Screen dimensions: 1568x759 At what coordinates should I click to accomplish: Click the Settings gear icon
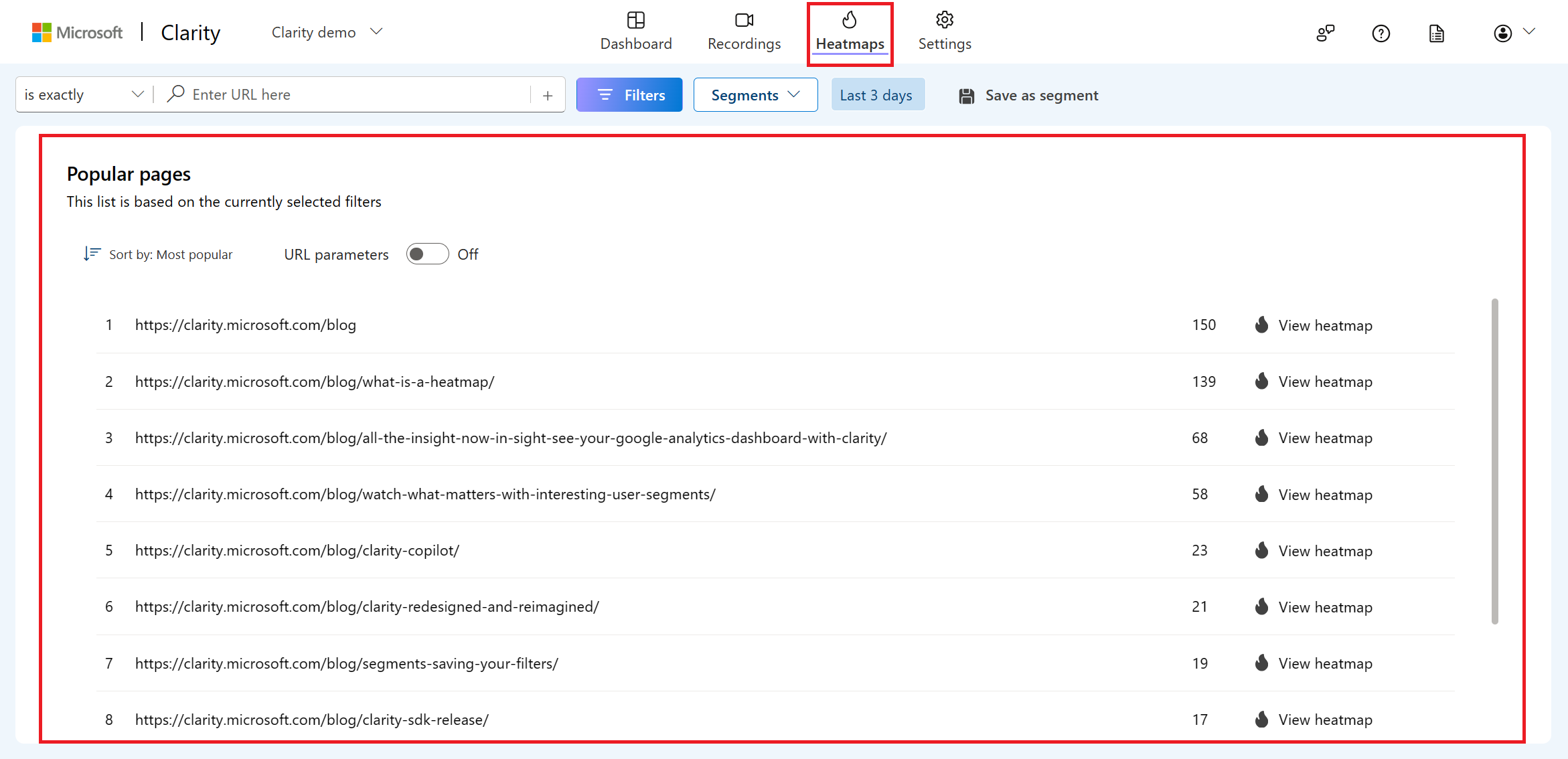coord(944,19)
